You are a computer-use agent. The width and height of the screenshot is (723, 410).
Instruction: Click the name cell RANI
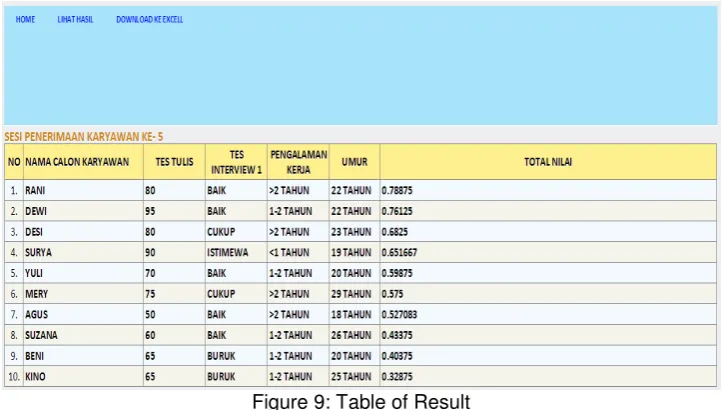pos(83,190)
